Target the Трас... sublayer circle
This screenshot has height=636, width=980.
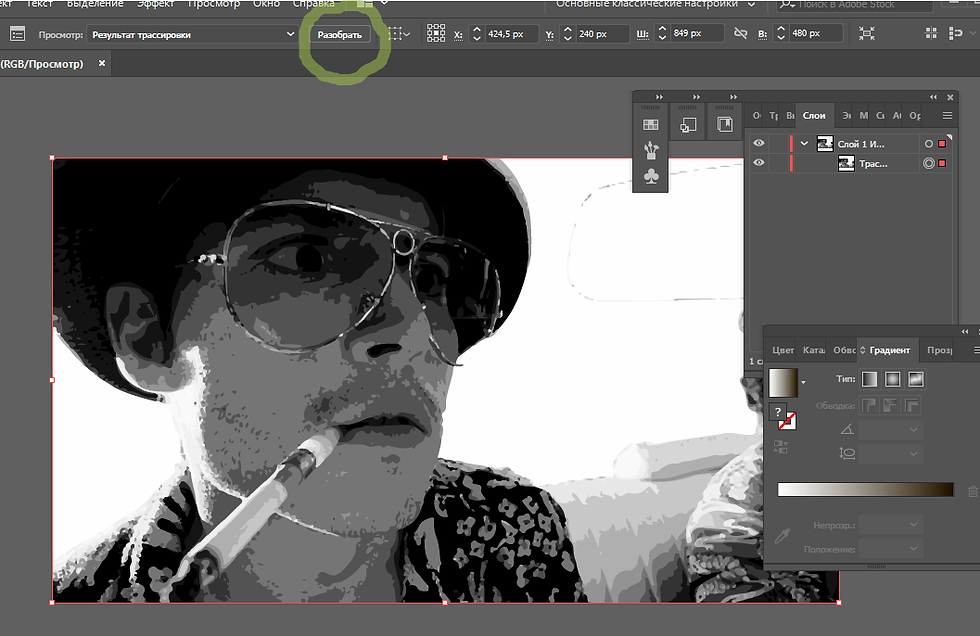[929, 163]
